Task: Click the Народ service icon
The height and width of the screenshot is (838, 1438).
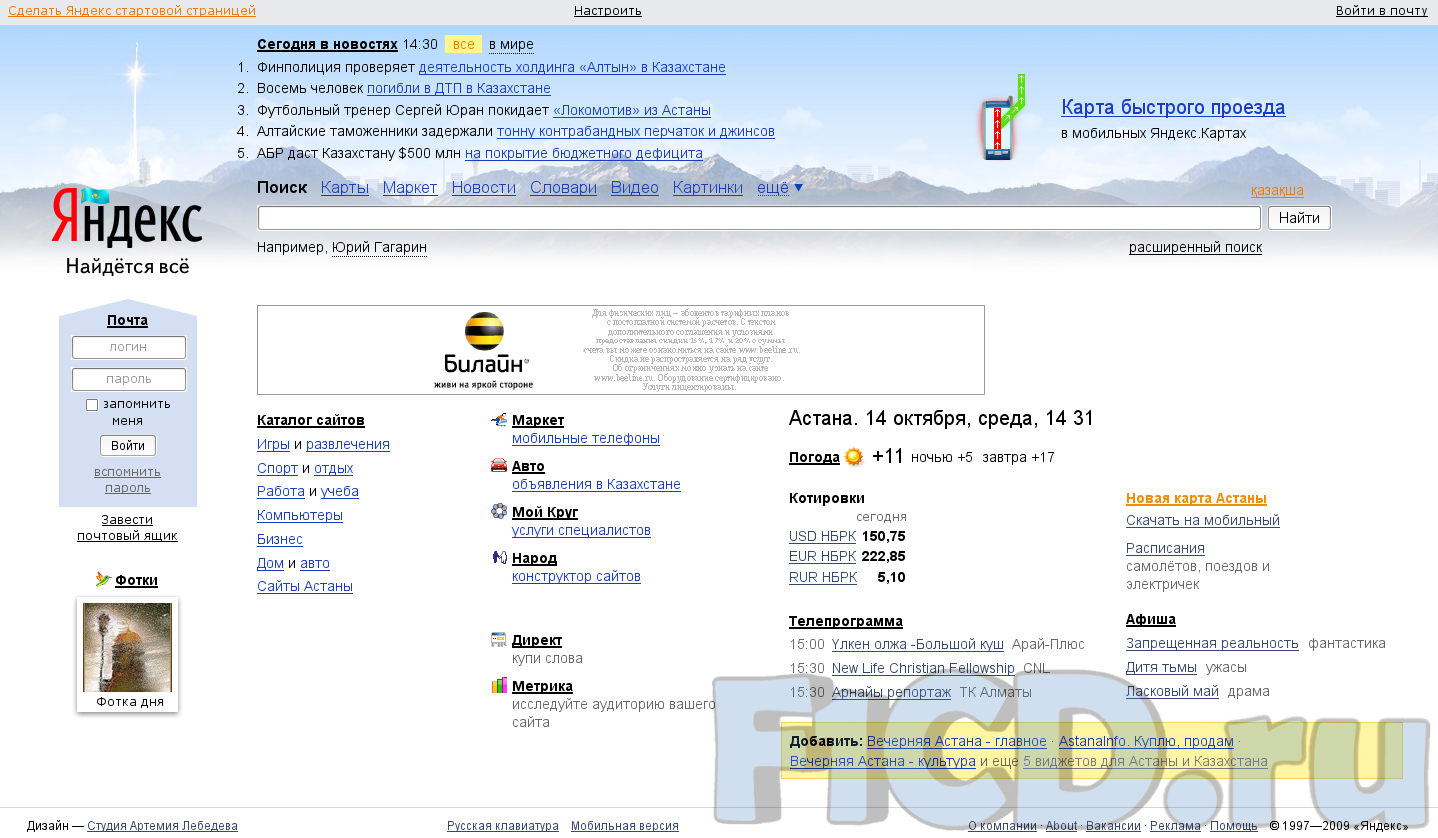Action: point(499,557)
